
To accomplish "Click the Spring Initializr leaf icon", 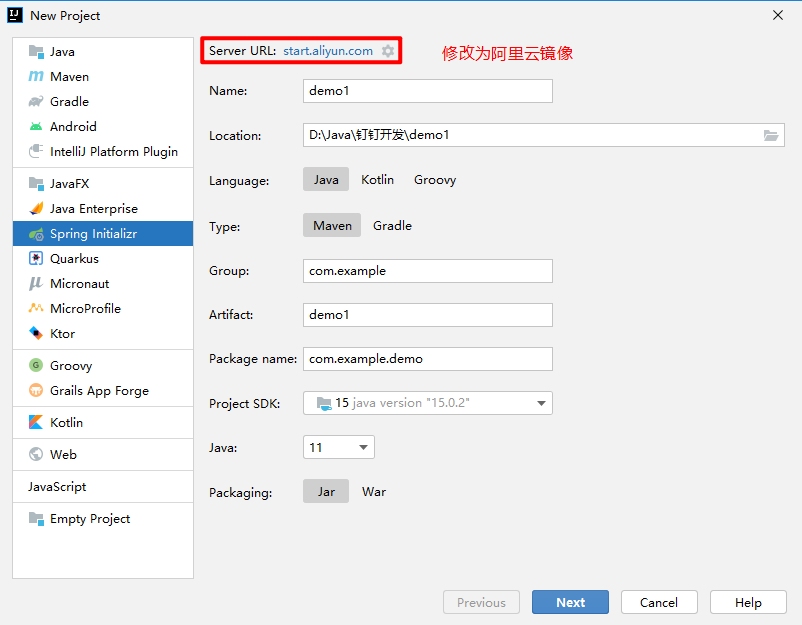I will (36, 234).
